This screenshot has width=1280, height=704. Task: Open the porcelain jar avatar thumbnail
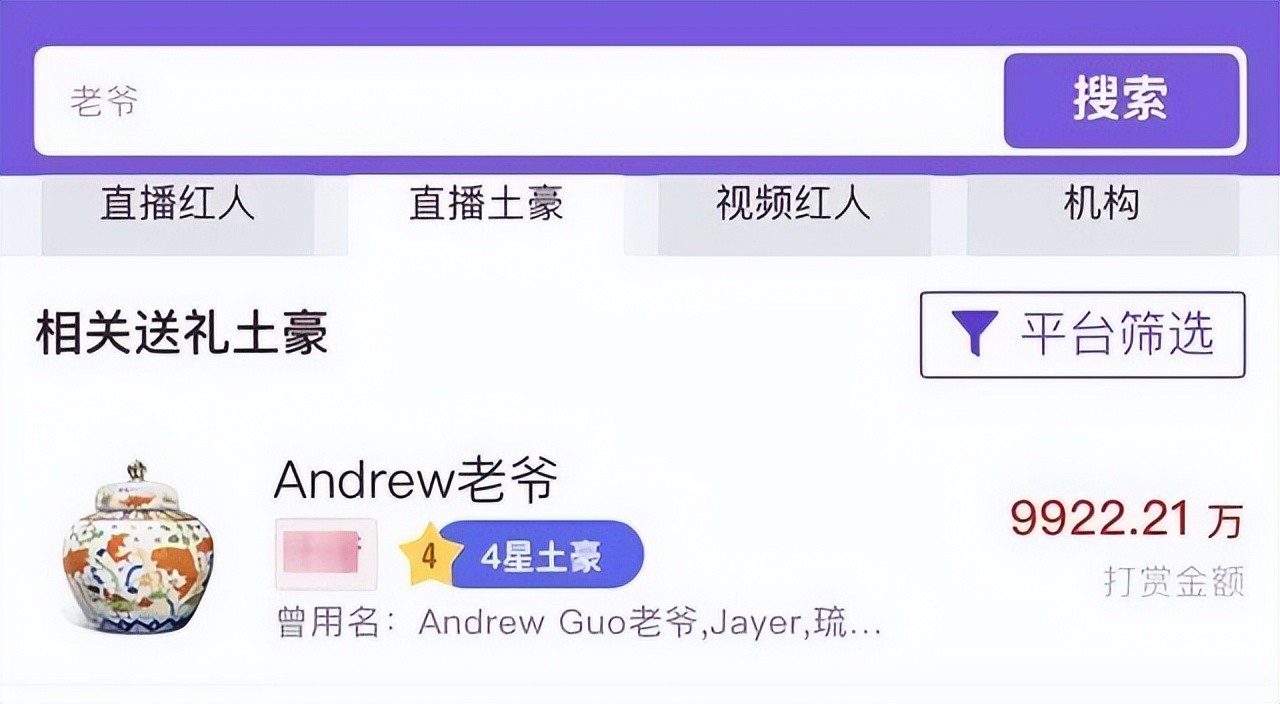137,548
